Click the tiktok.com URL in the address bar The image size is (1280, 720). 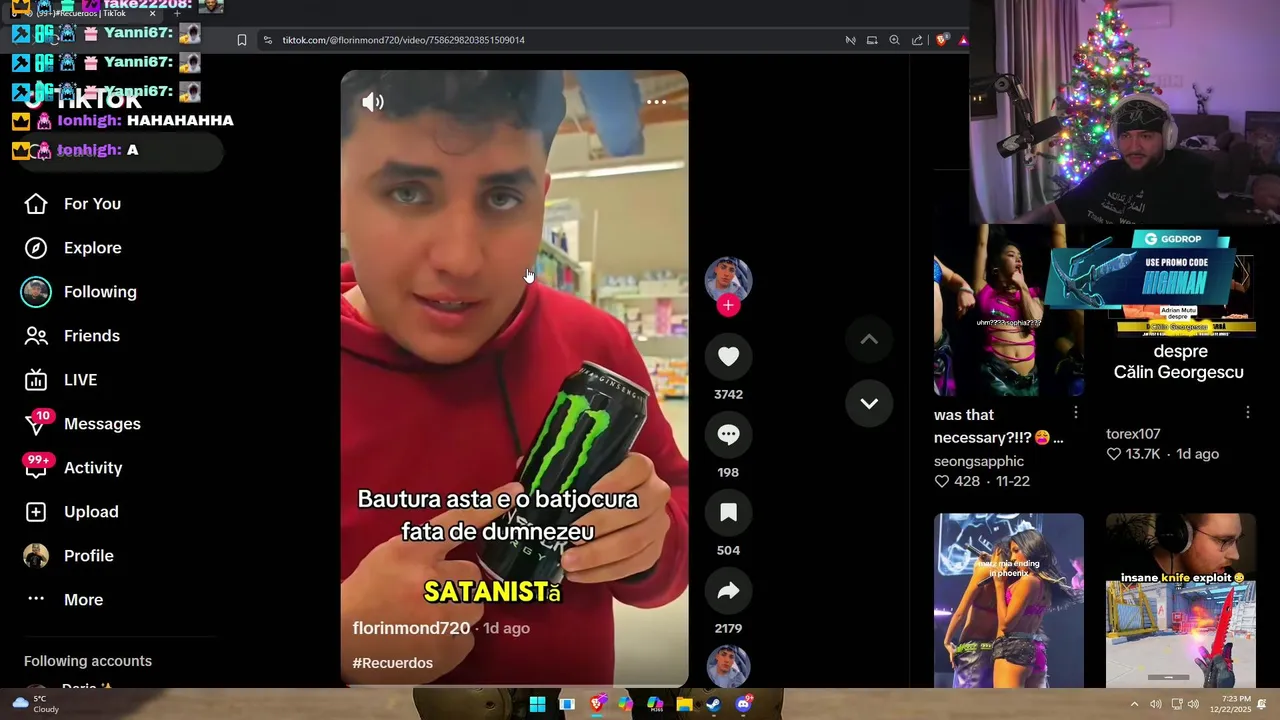(x=403, y=40)
